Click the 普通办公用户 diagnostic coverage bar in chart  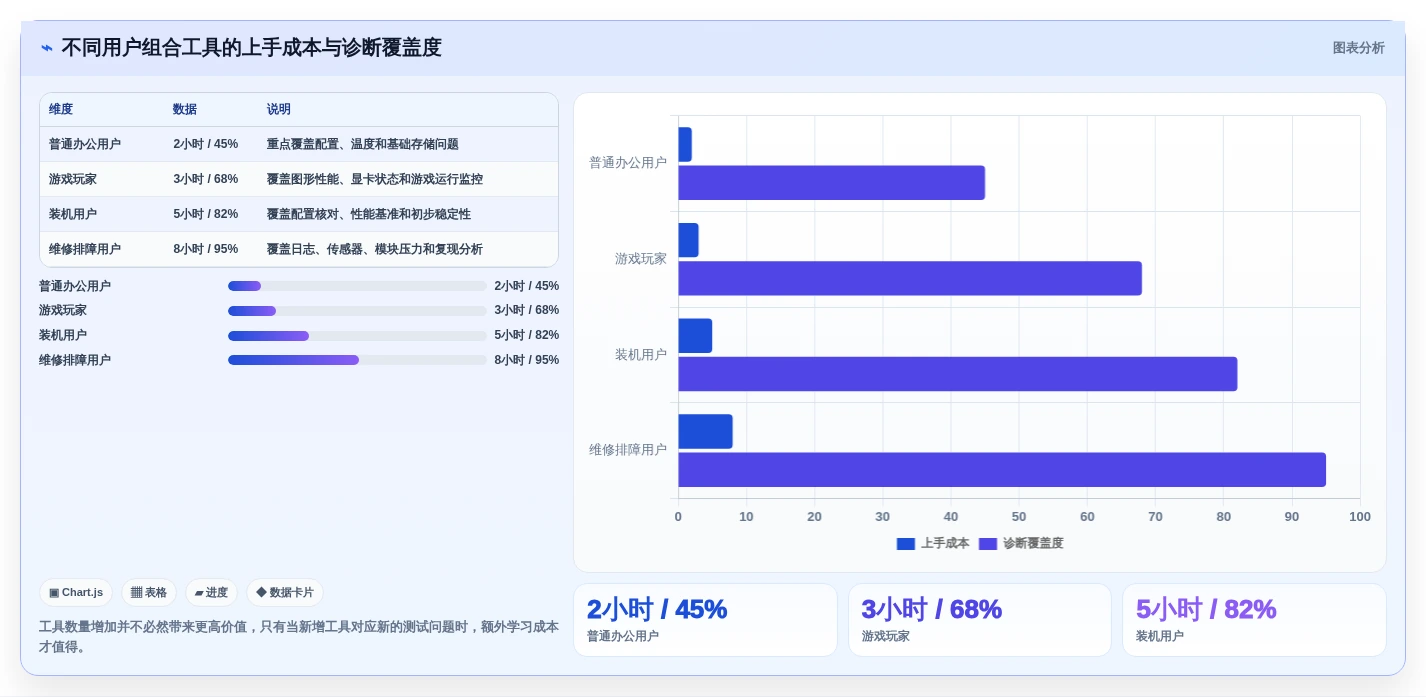(831, 183)
